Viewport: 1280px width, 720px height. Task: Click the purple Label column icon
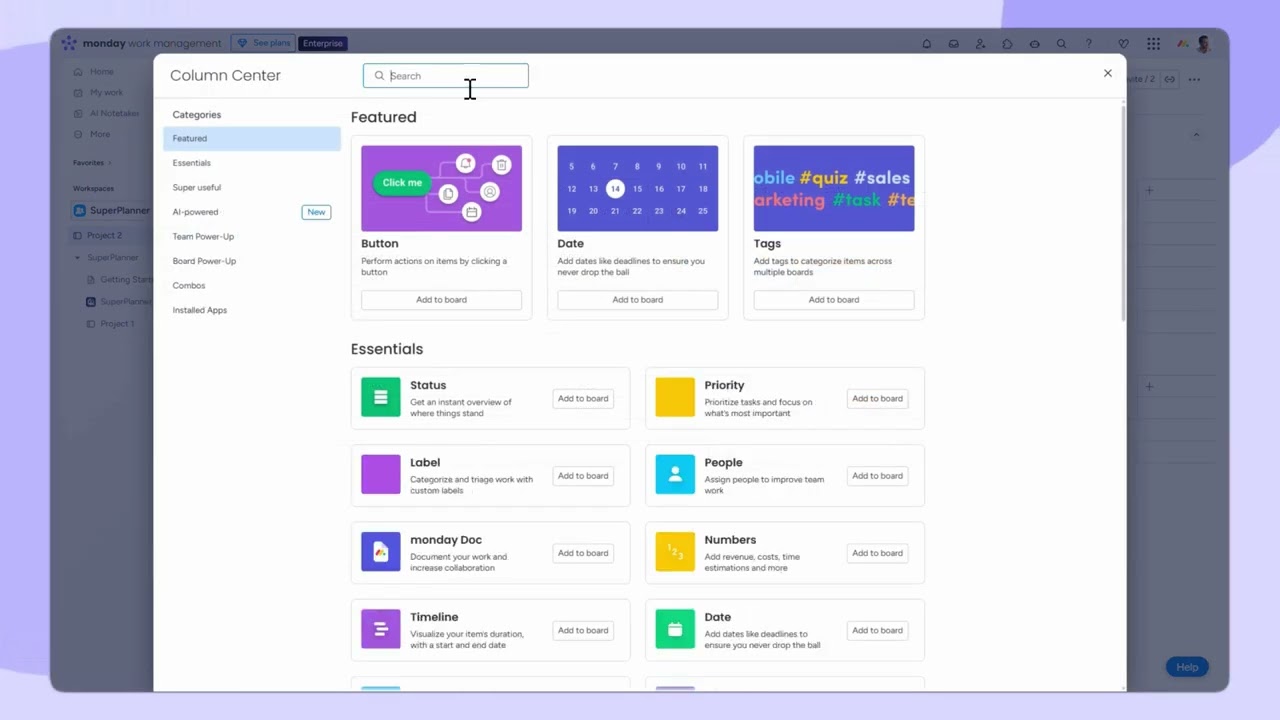(x=380, y=475)
